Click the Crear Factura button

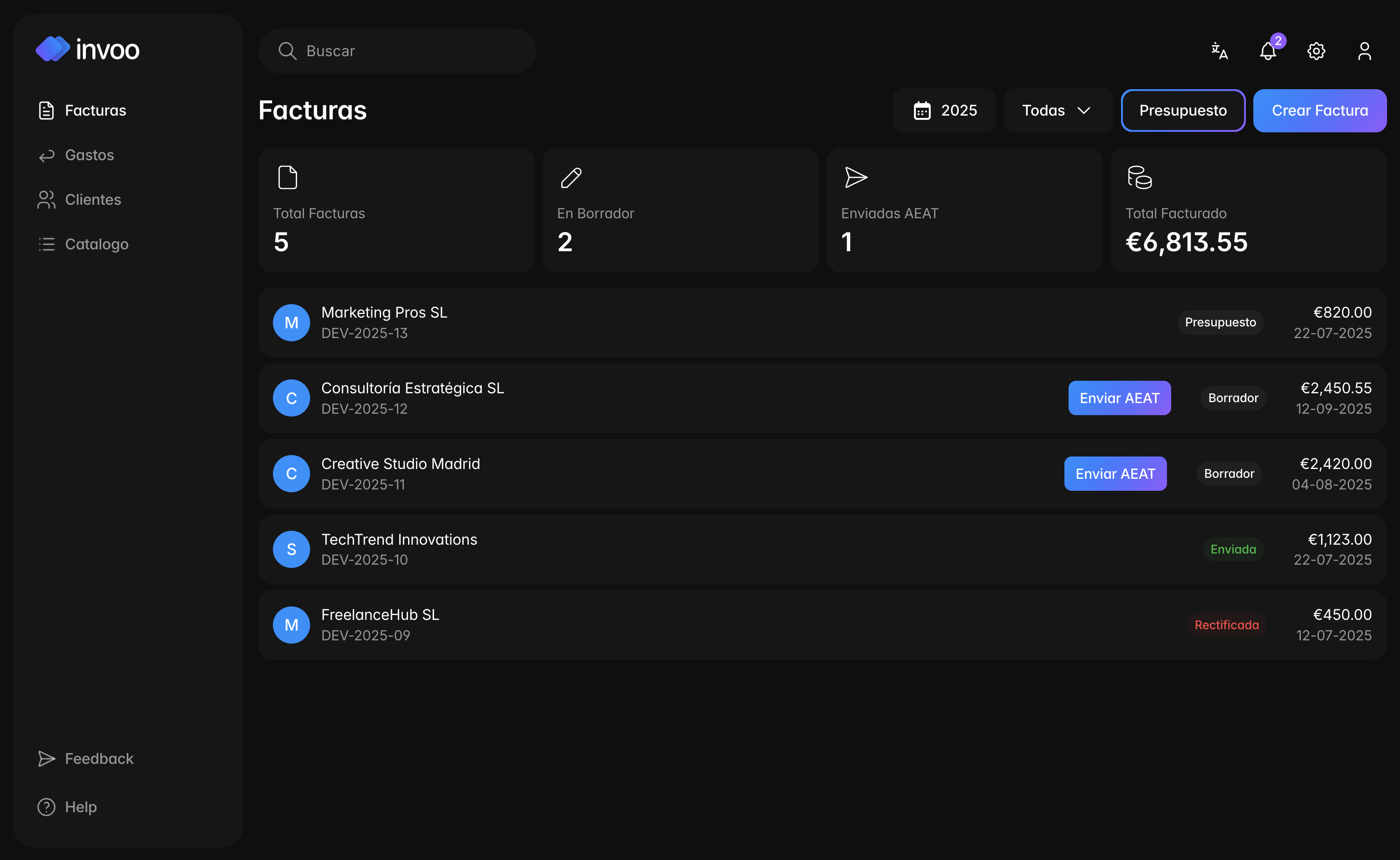click(1319, 111)
